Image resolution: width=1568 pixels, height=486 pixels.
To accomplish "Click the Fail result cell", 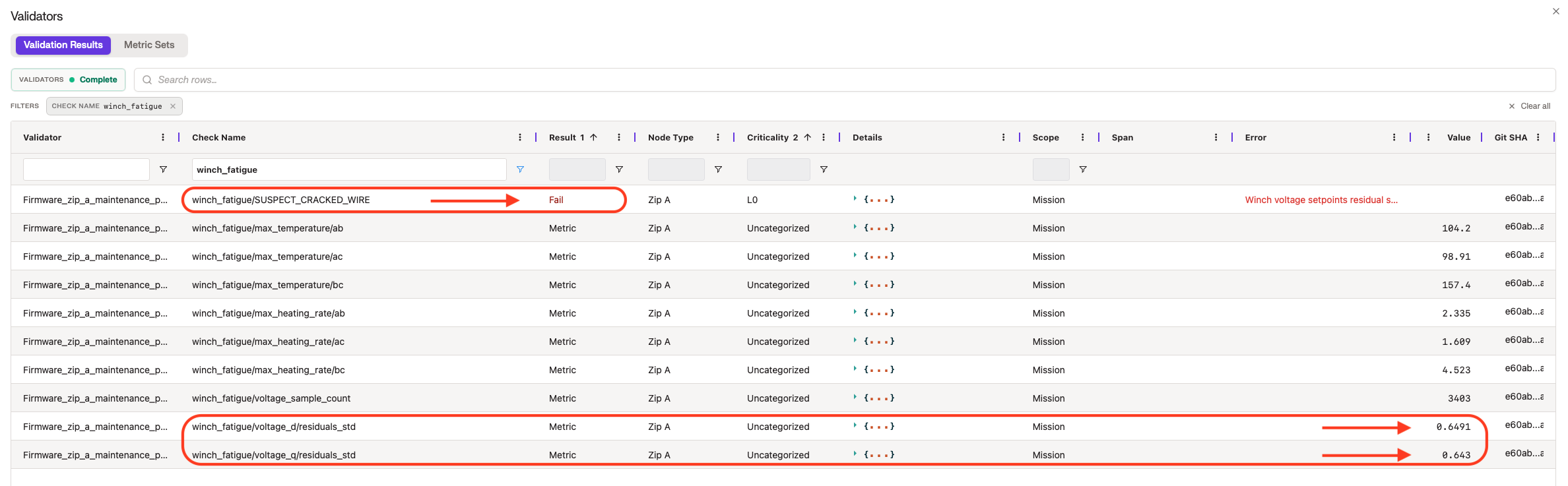I will click(556, 200).
